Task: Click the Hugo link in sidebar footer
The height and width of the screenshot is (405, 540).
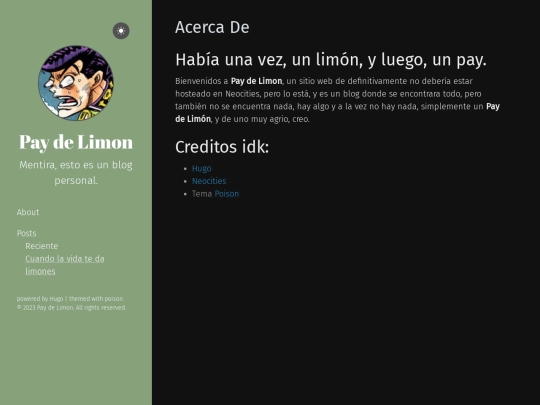Action: point(56,299)
